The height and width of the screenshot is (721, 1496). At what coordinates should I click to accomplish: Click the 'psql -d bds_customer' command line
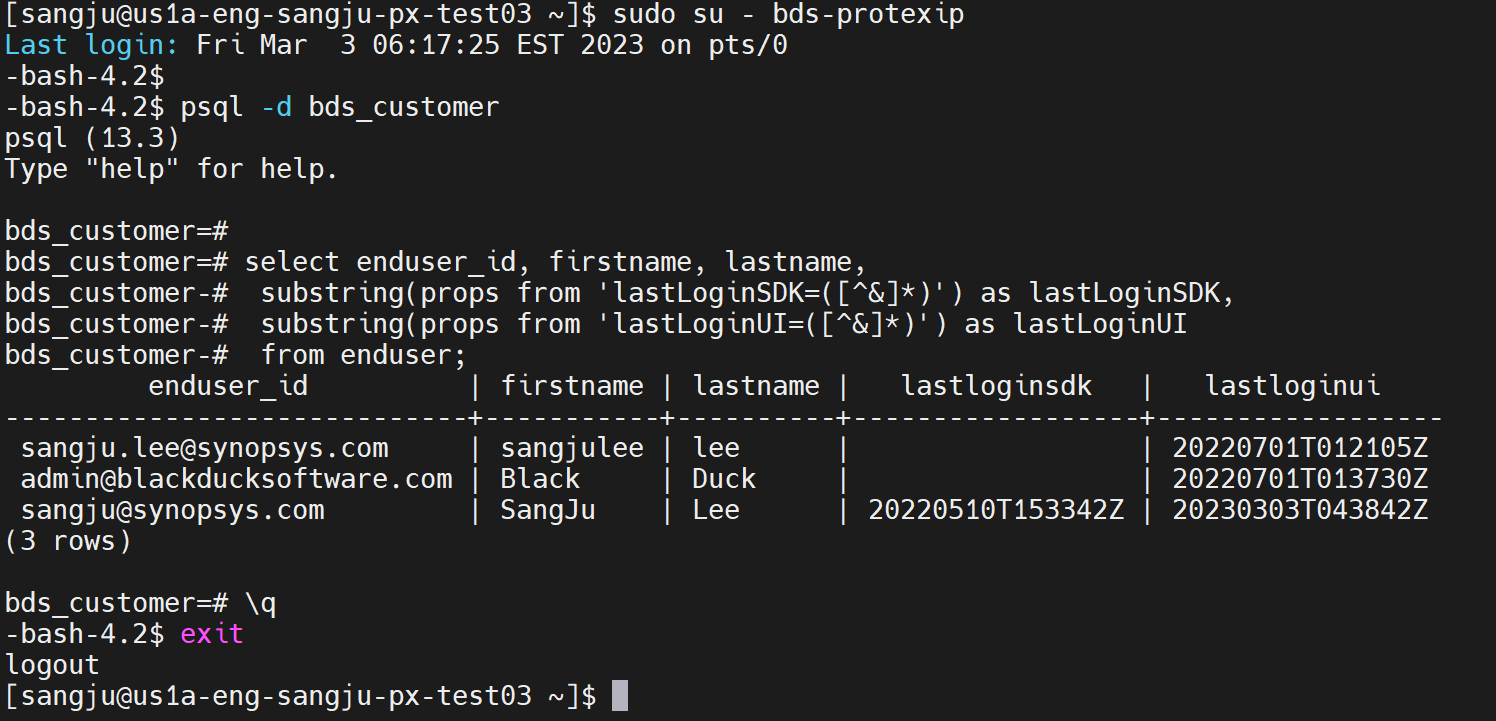[340, 107]
